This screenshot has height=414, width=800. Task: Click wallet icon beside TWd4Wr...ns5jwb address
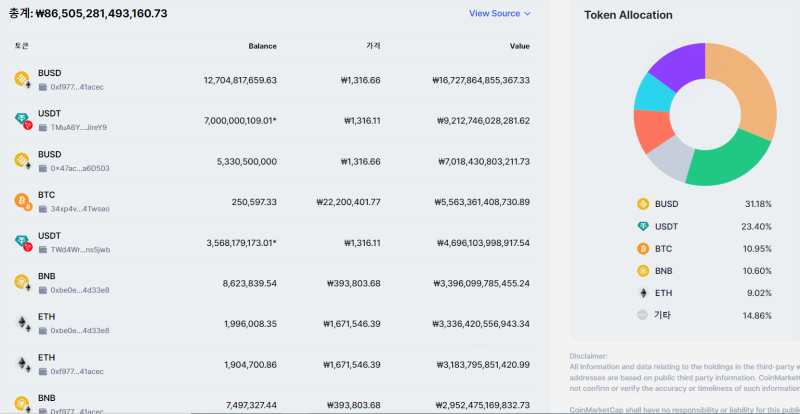43,250
